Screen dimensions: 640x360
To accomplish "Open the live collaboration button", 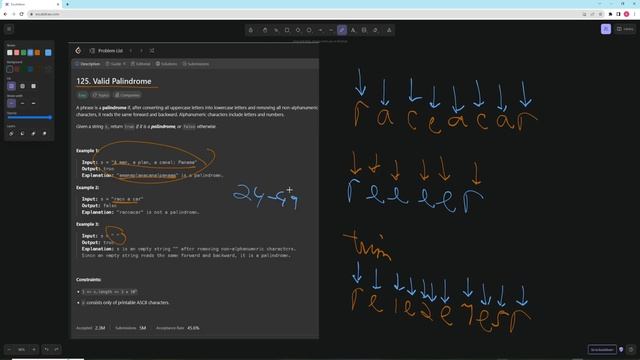I will (x=606, y=29).
